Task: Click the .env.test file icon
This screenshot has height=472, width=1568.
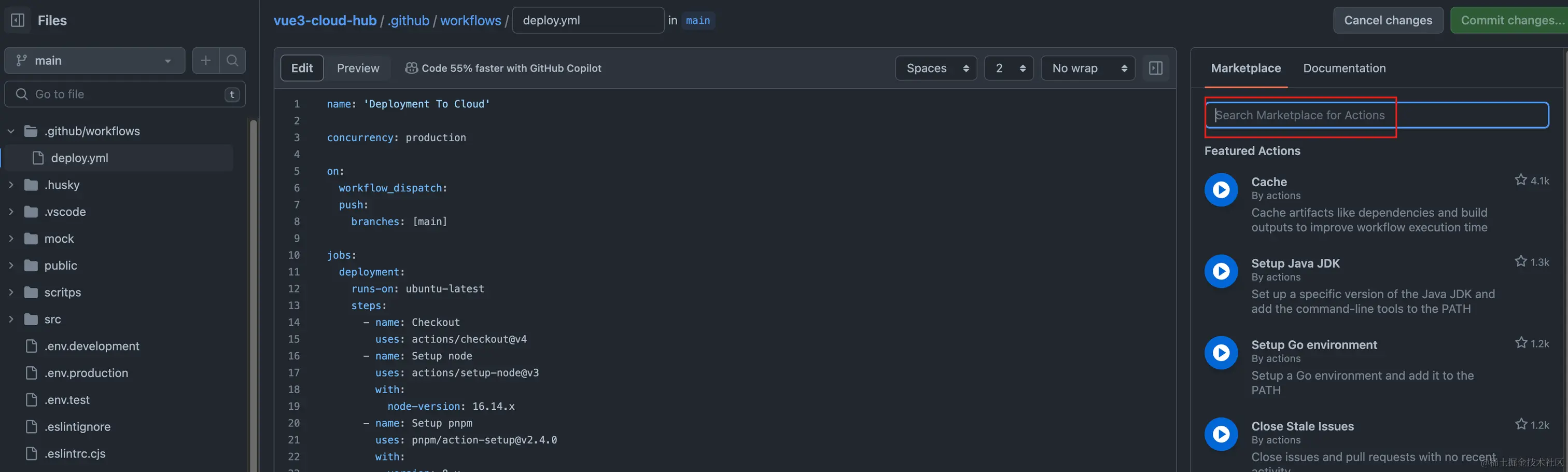Action: coord(31,399)
